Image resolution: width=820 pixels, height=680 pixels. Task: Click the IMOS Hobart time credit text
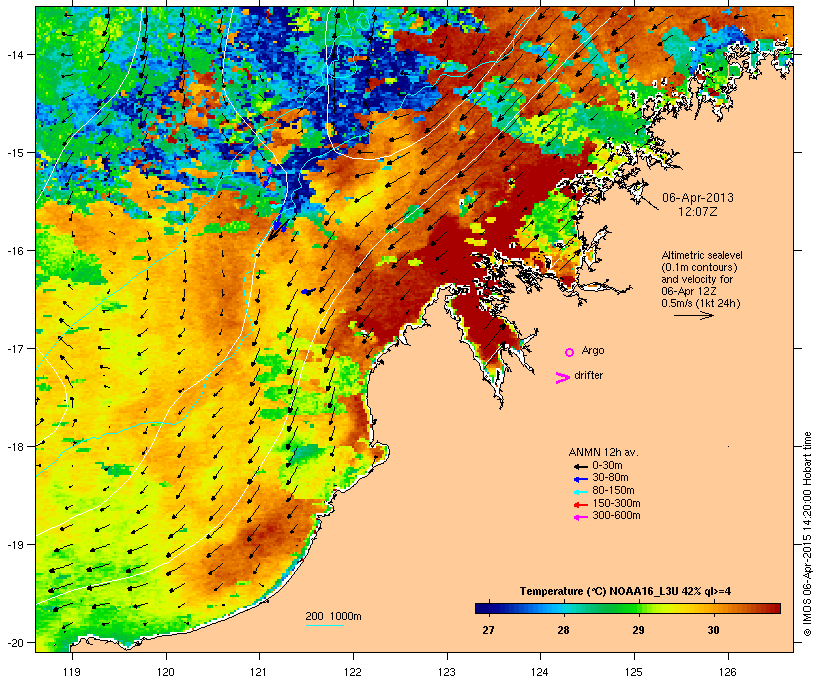[x=807, y=534]
